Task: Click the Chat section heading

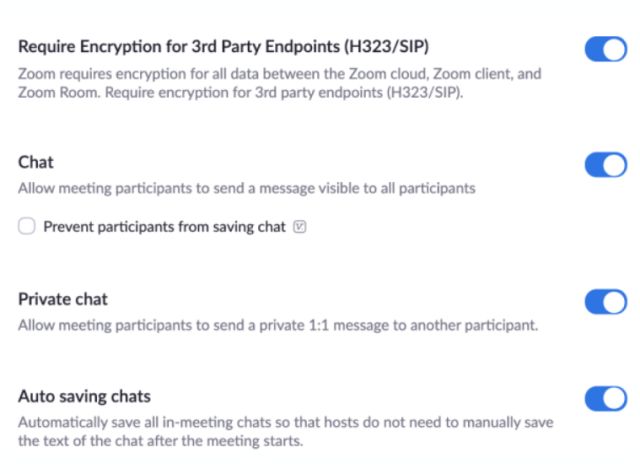Action: point(36,162)
